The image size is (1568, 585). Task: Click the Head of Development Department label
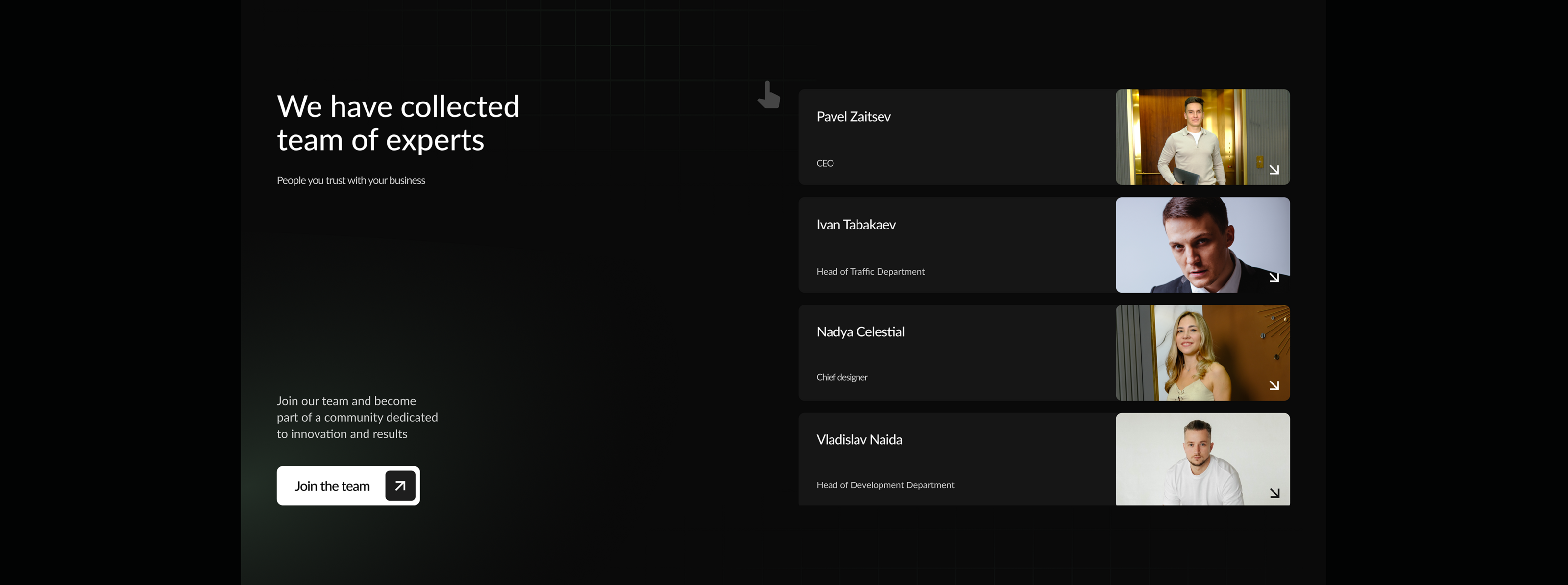[885, 485]
